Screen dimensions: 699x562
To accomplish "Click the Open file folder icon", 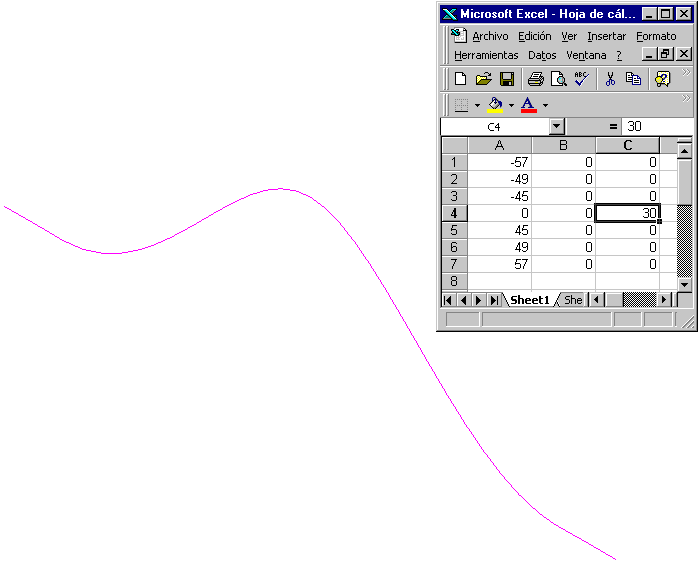I will [483, 79].
